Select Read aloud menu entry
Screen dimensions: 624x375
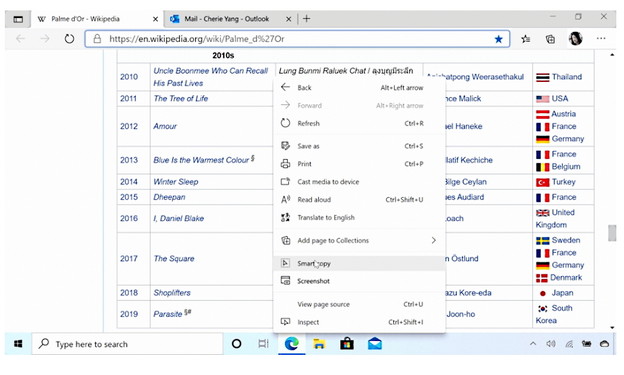point(359,200)
